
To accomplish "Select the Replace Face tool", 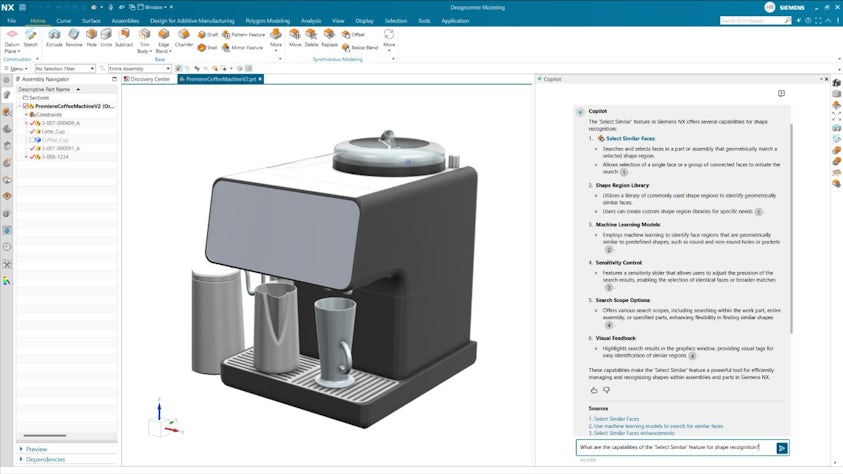I will tap(330, 38).
